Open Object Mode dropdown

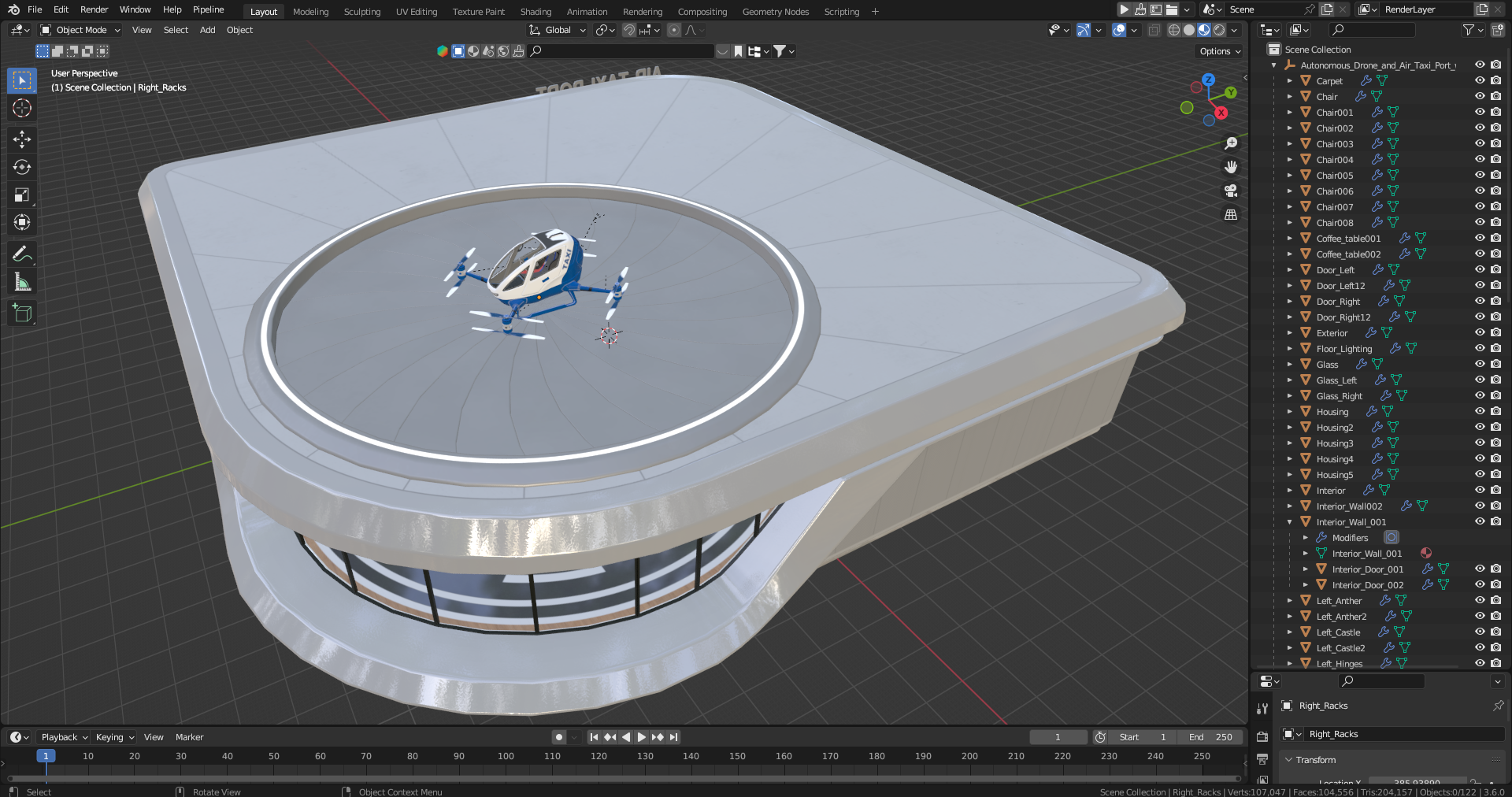point(80,30)
